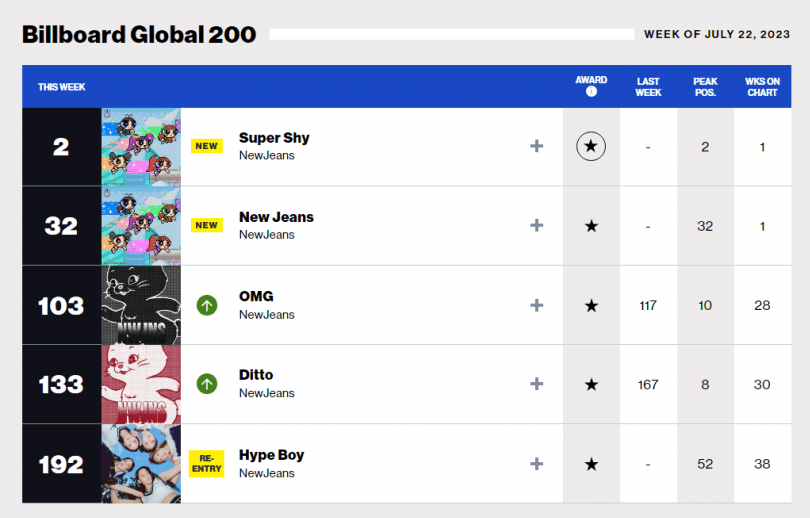Open Ditto red bunny cover thumbnail
Viewport: 810px width, 518px height.
click(141, 384)
